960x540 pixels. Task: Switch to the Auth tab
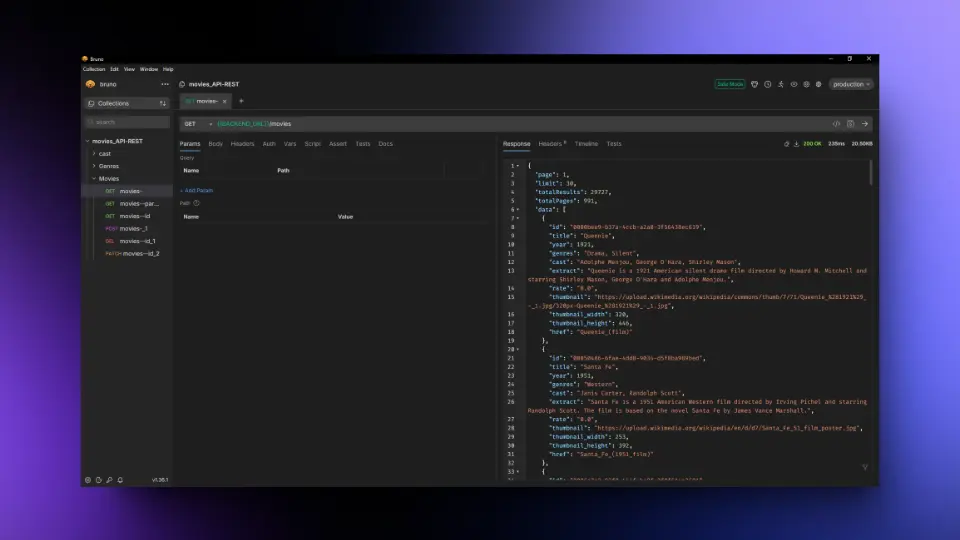(269, 144)
